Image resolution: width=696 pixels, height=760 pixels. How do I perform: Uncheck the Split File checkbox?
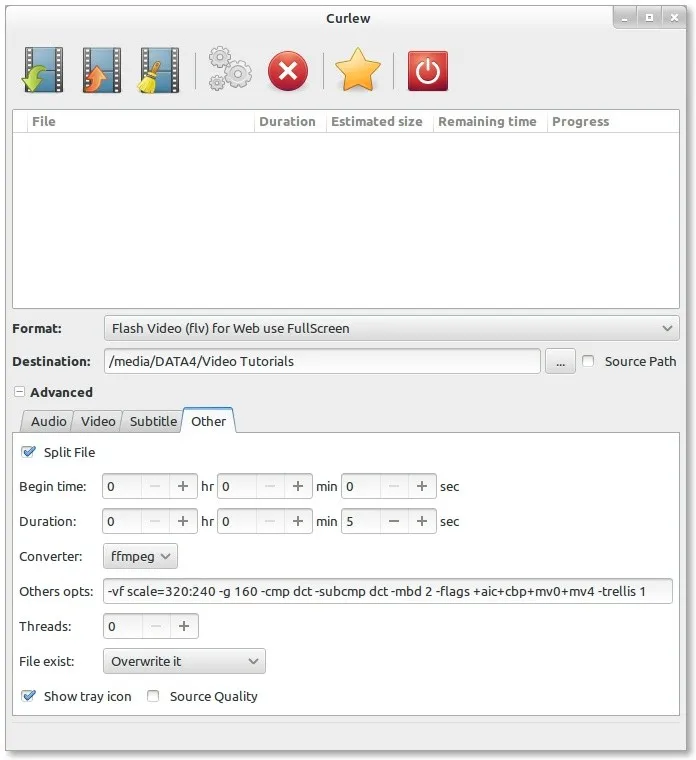click(x=28, y=452)
